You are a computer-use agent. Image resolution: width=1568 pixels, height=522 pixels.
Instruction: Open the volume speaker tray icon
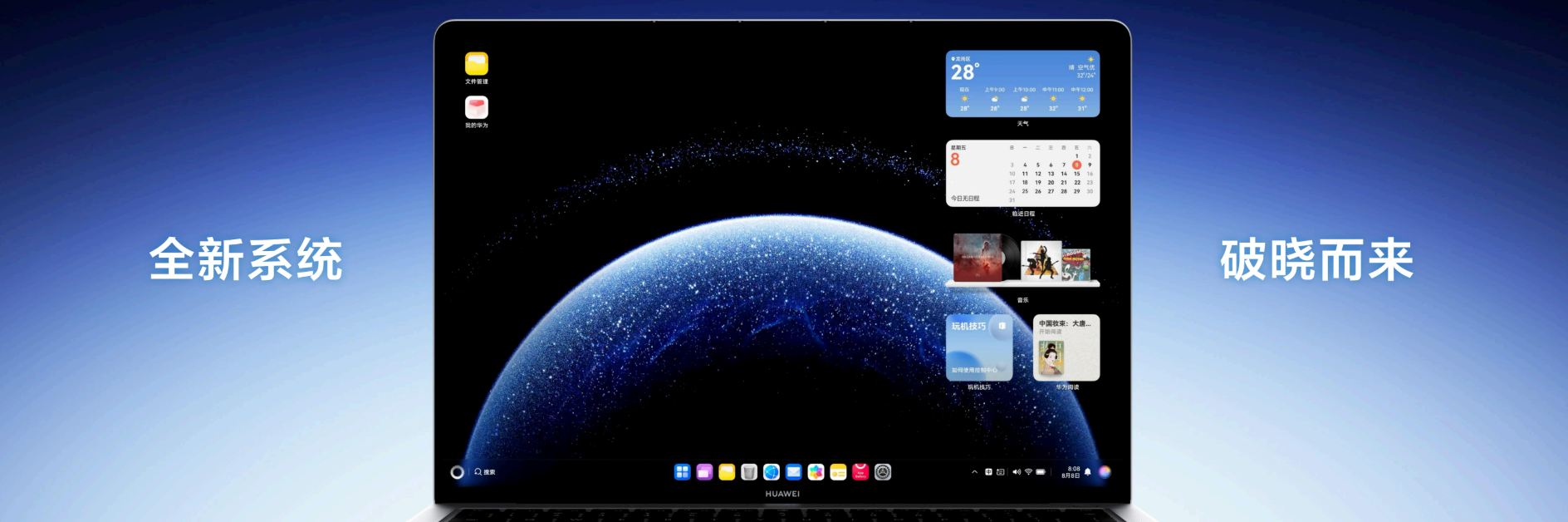(x=1017, y=472)
